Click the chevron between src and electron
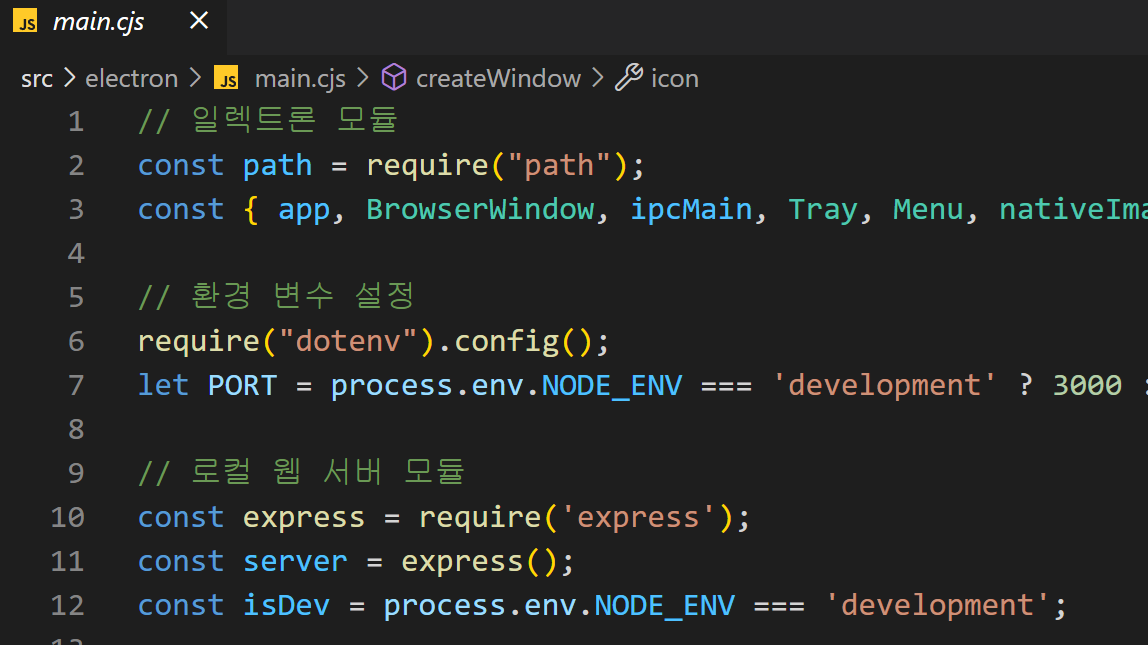 click(x=69, y=79)
